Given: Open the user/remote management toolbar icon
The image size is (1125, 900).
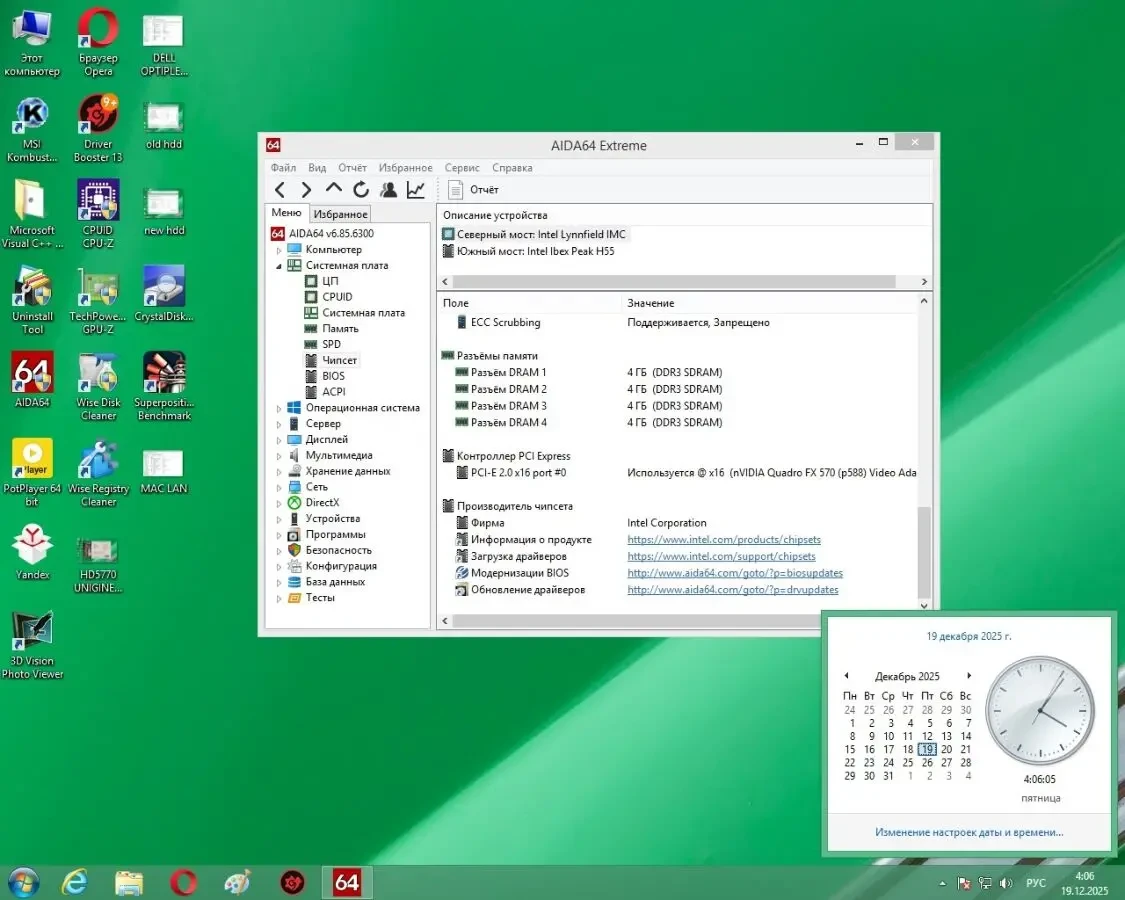Looking at the screenshot, I should [388, 190].
